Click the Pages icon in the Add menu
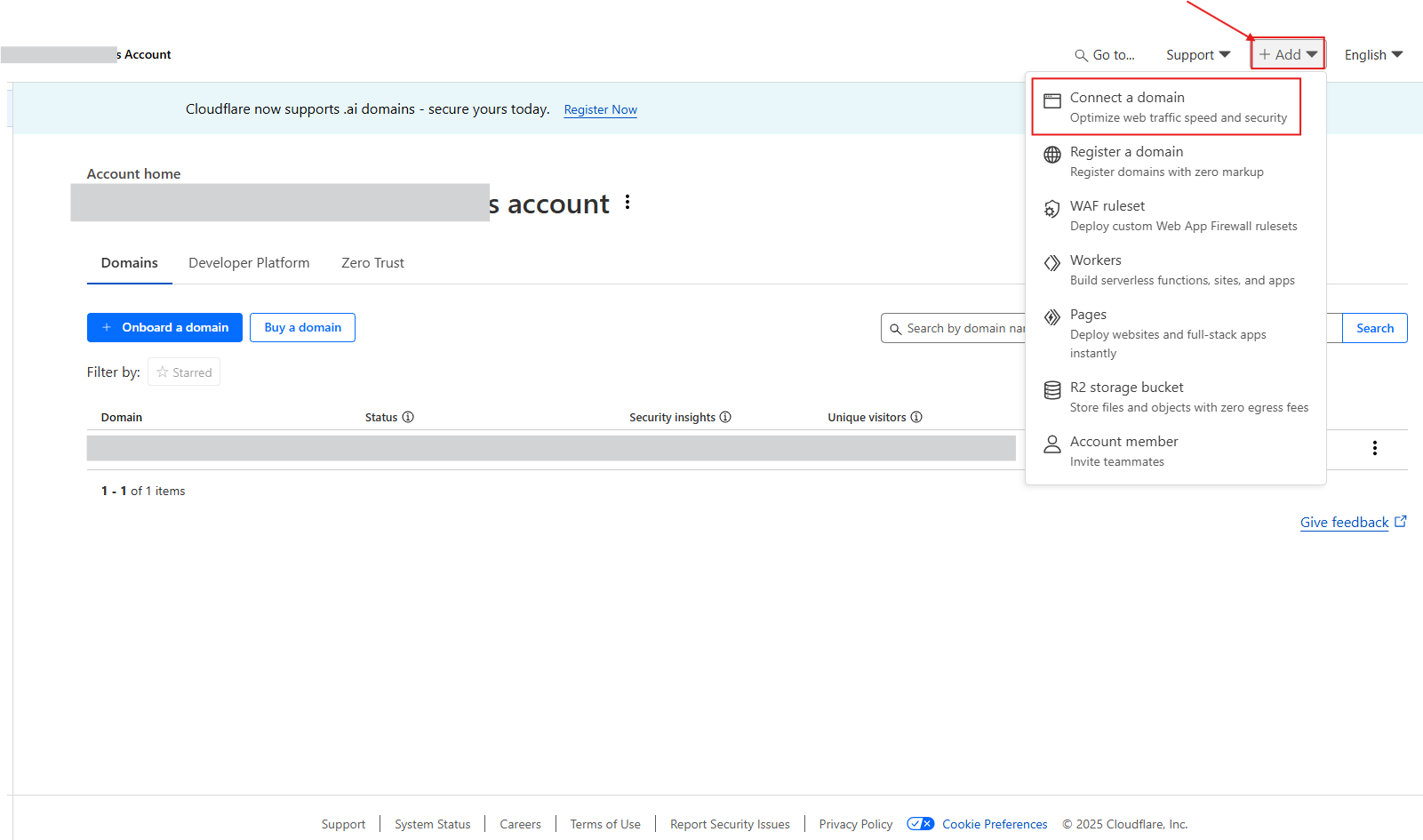 click(1052, 317)
